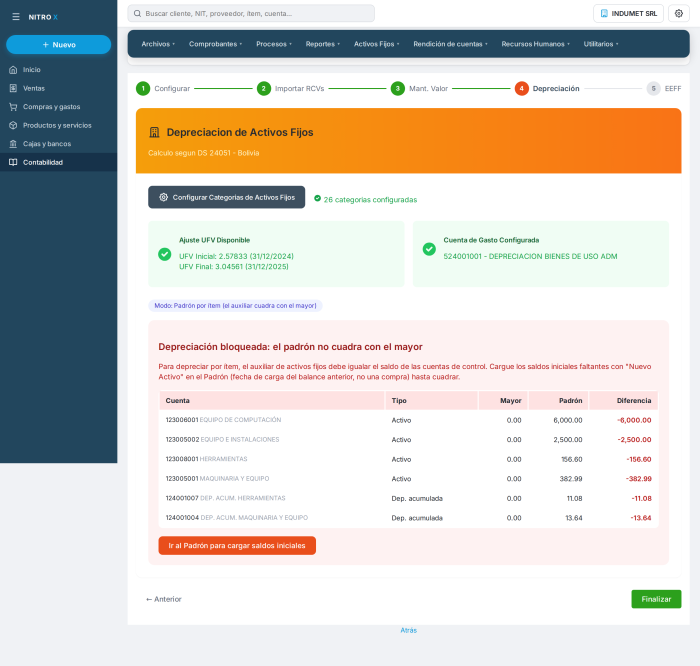Click the Cajas y bancos bank icon

point(13,144)
